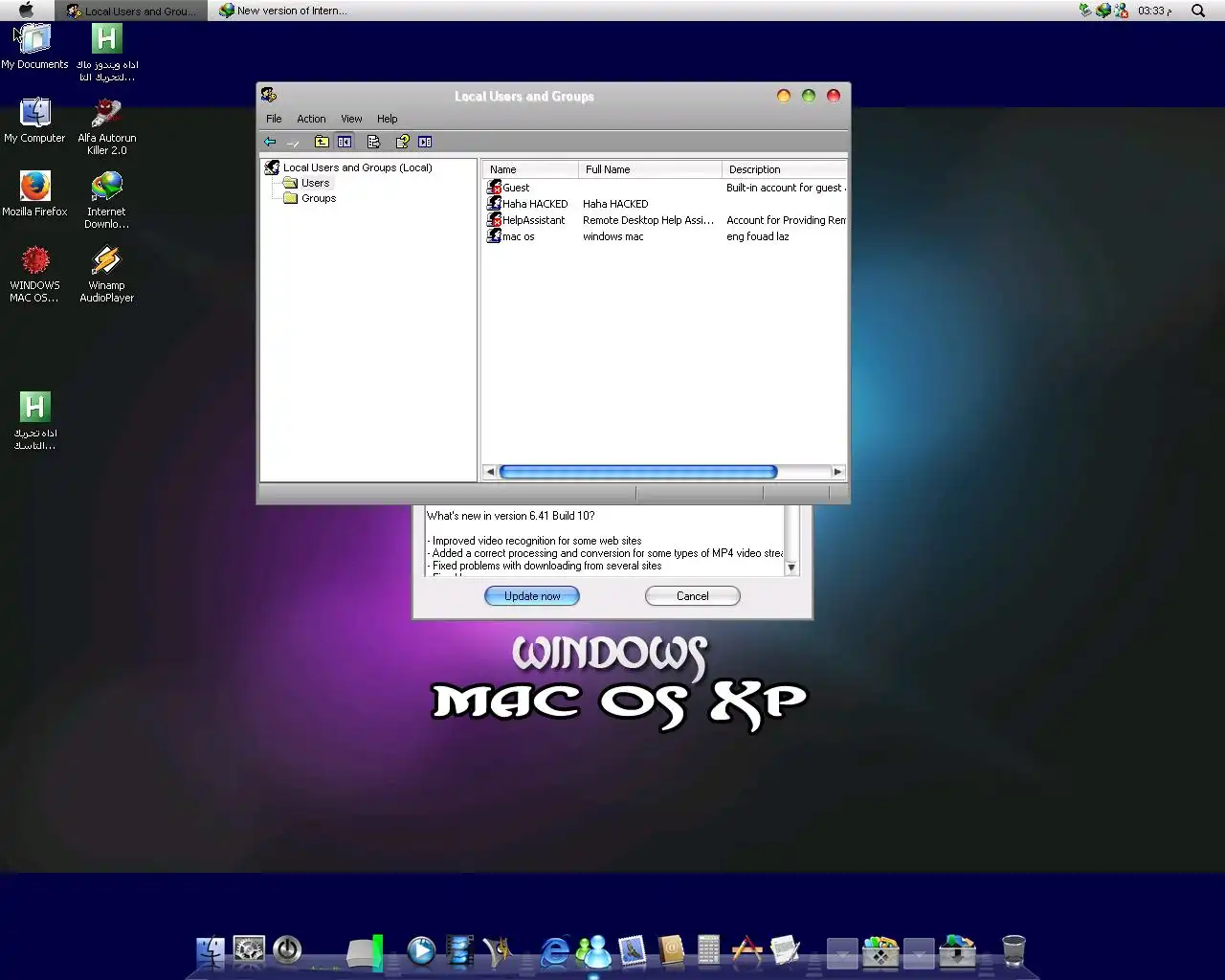The height and width of the screenshot is (980, 1225).
Task: Click the Help question-mark toolbar icon
Action: click(x=402, y=142)
